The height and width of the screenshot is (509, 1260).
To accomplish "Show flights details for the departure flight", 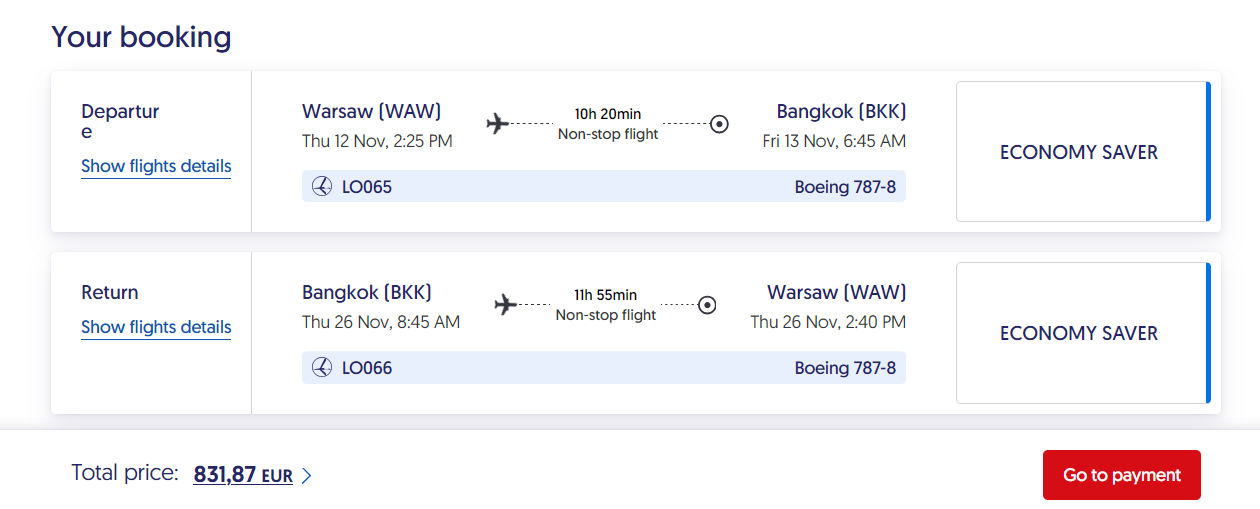I will tap(156, 167).
